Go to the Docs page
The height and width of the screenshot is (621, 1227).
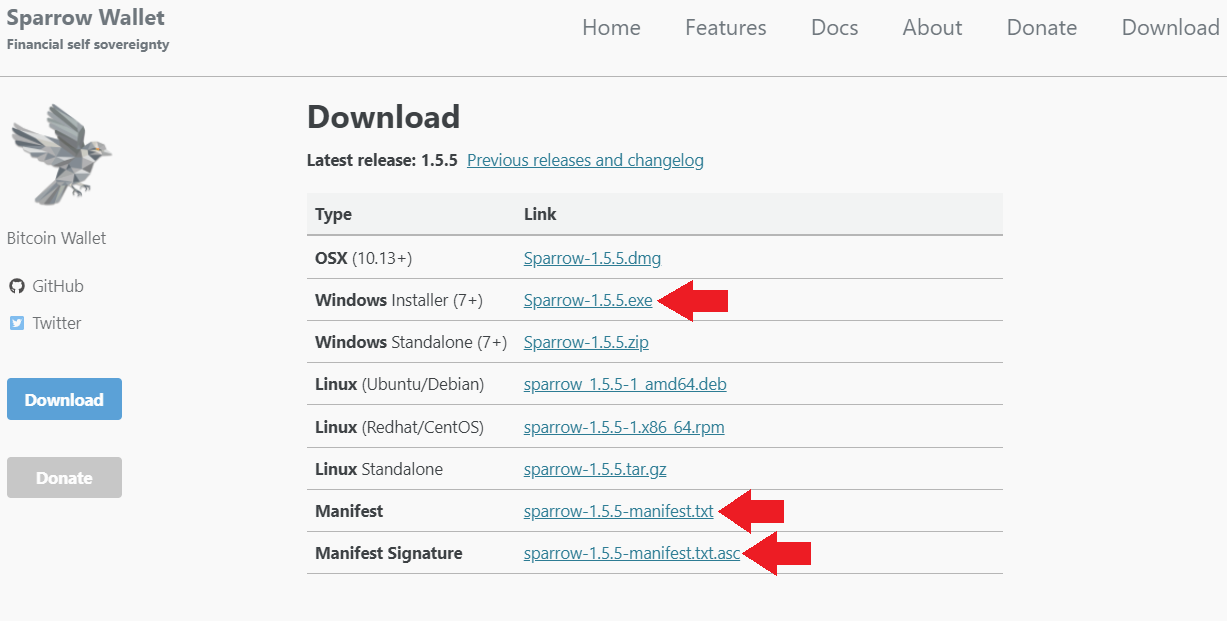[835, 28]
